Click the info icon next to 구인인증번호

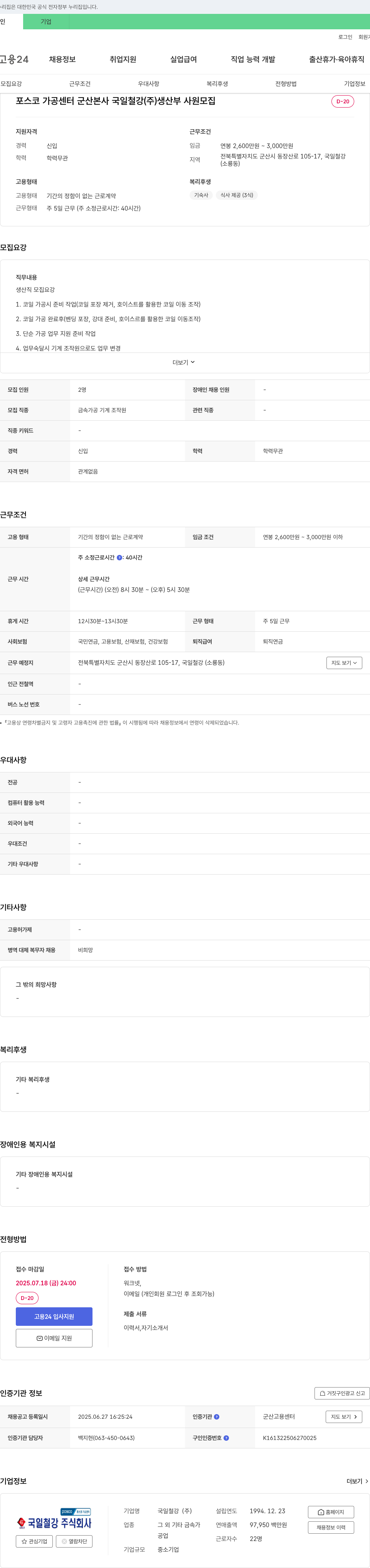226,1438
